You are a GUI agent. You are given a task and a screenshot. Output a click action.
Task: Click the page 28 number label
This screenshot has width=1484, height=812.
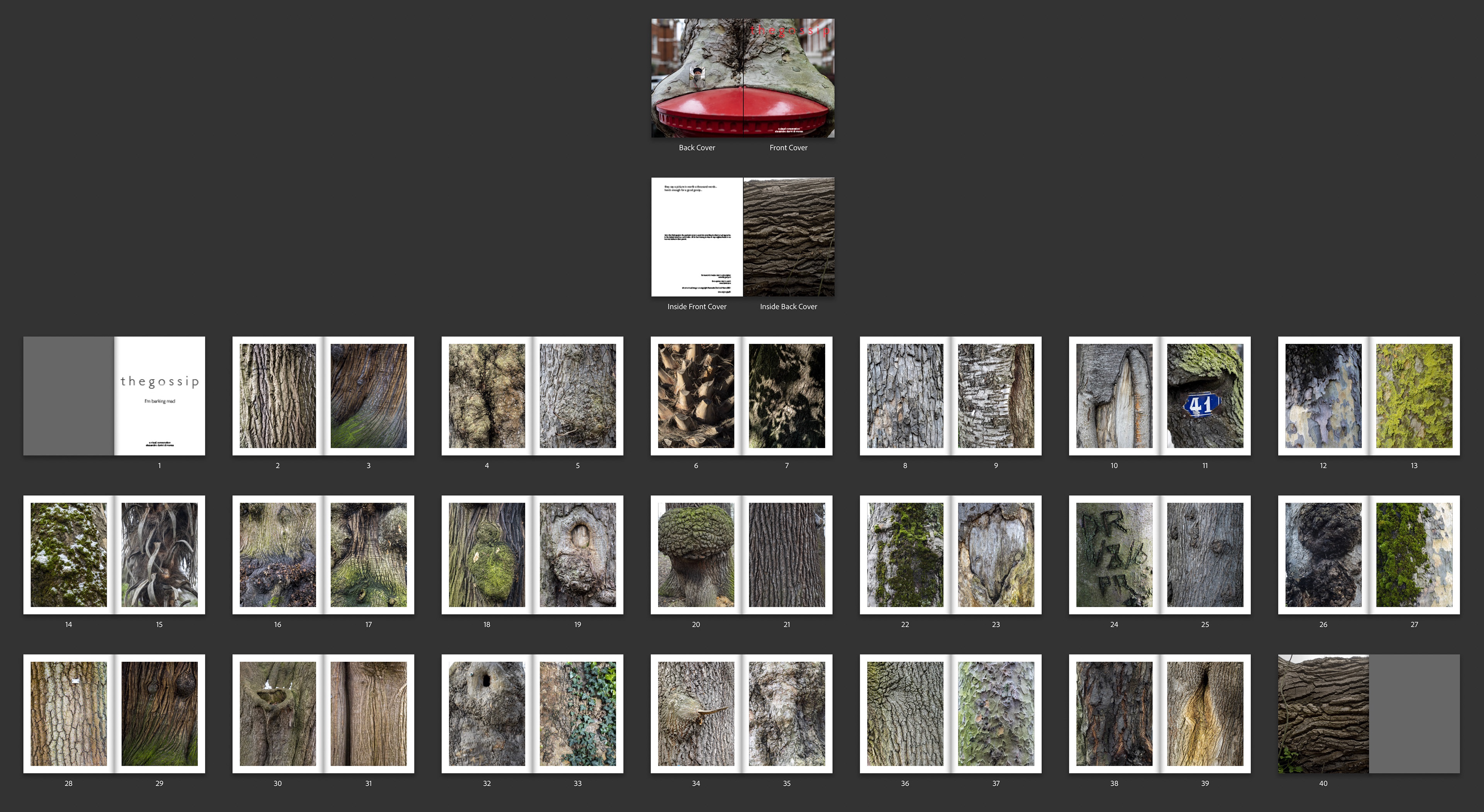pos(68,783)
